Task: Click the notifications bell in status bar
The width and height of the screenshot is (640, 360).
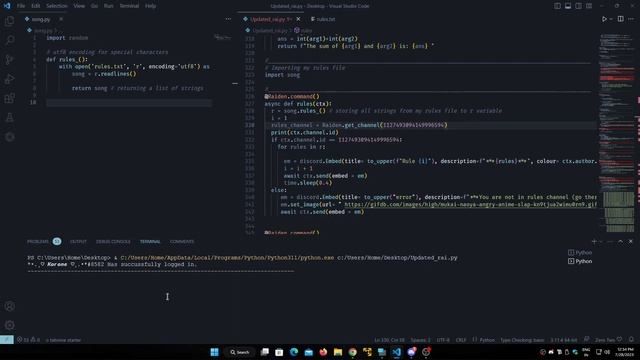Action: tap(631, 340)
